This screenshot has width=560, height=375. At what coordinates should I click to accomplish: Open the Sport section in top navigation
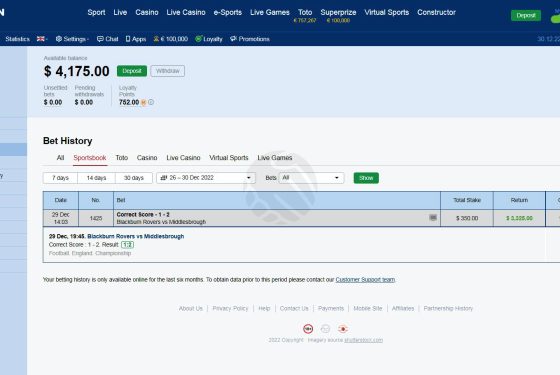pos(96,12)
